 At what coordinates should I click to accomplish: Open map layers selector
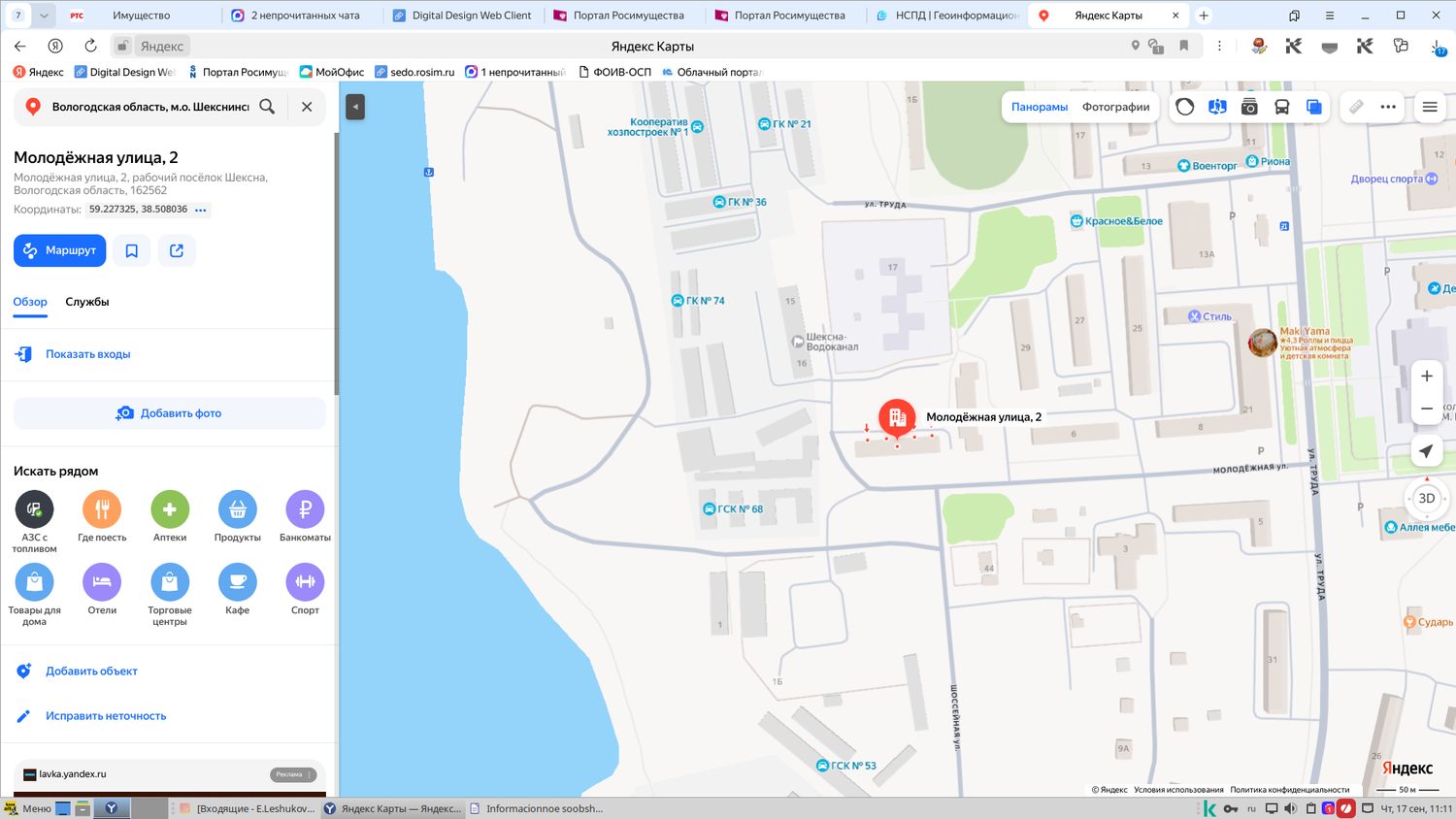[1313, 107]
